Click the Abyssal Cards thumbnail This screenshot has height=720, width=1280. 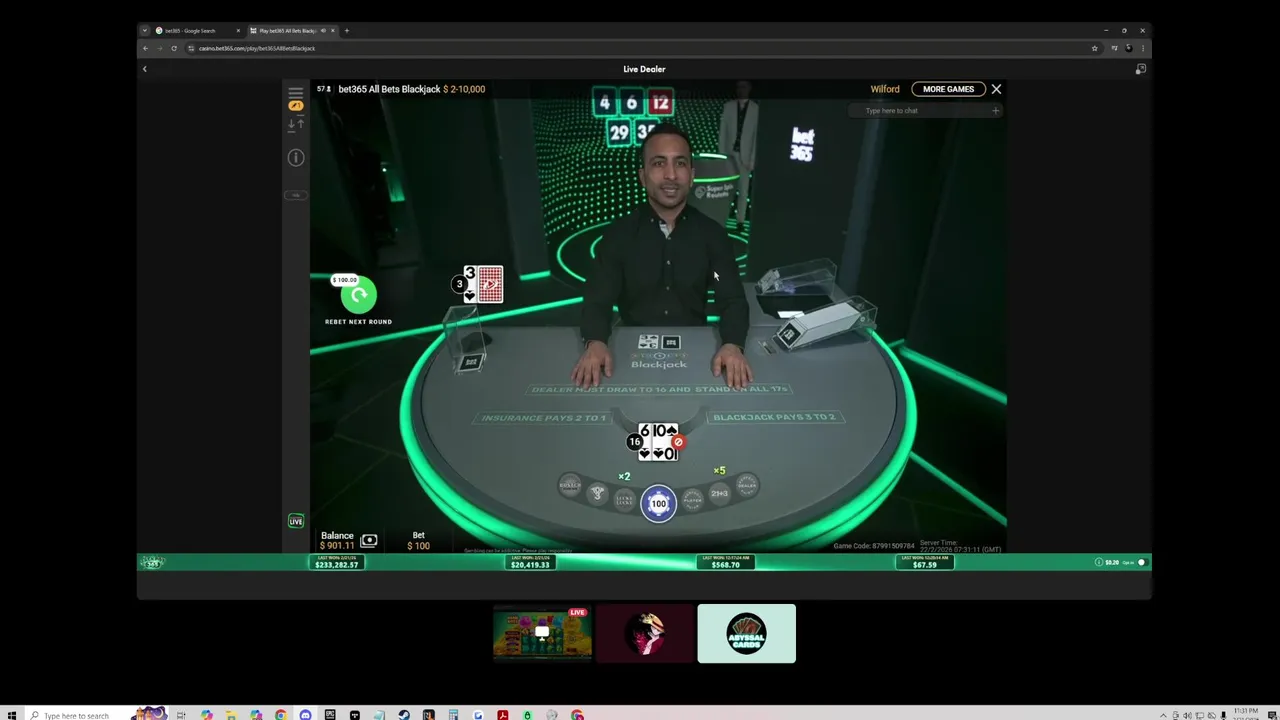pos(747,633)
